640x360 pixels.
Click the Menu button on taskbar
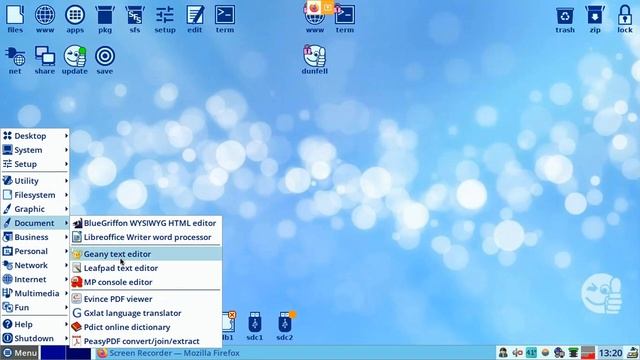pos(20,353)
